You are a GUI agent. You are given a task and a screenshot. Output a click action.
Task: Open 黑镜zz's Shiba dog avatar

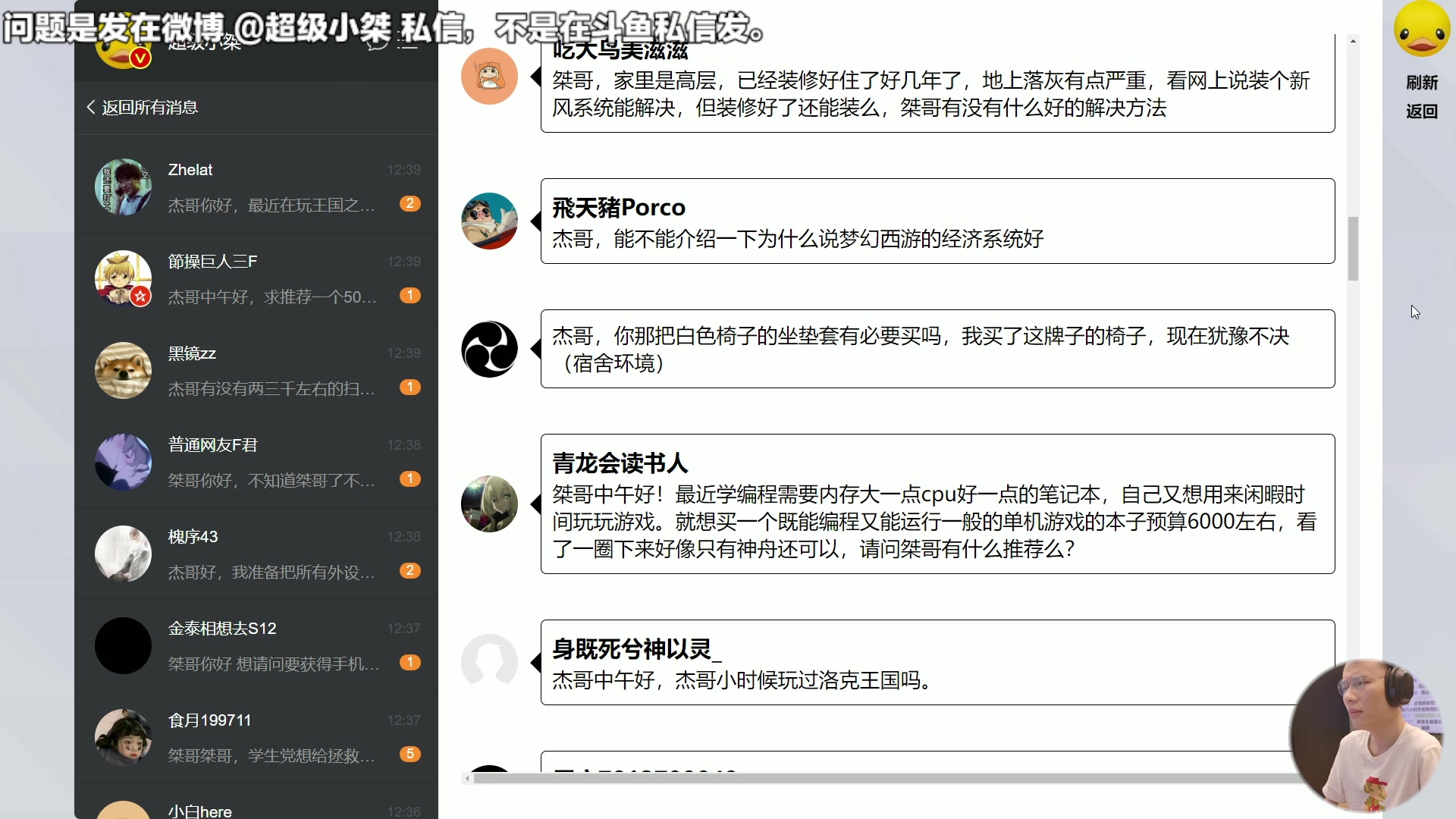click(x=123, y=370)
